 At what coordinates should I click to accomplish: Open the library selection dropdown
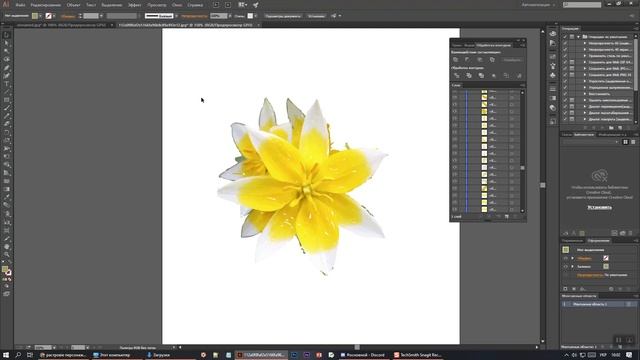click(590, 142)
